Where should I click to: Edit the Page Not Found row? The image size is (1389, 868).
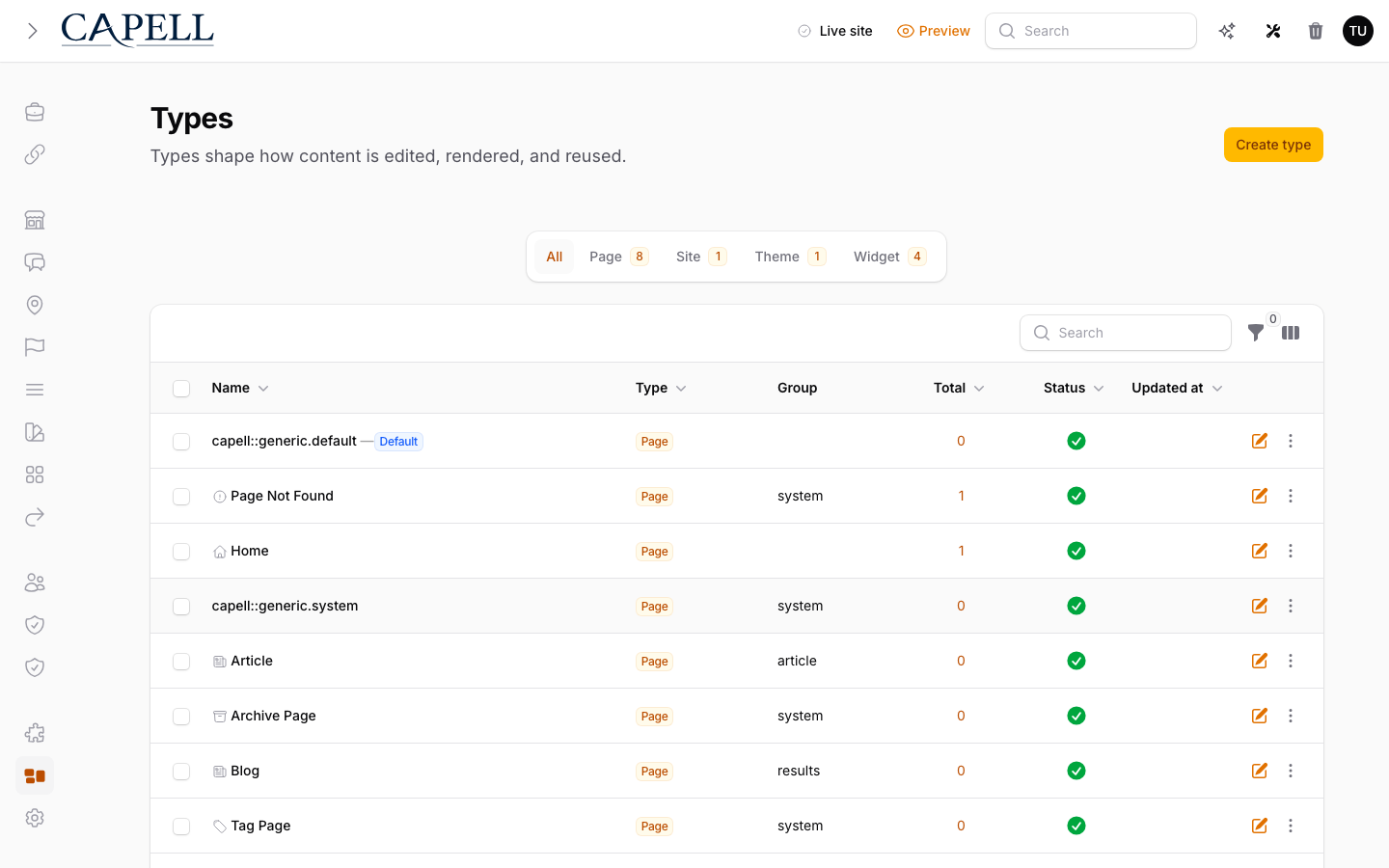click(x=1260, y=496)
